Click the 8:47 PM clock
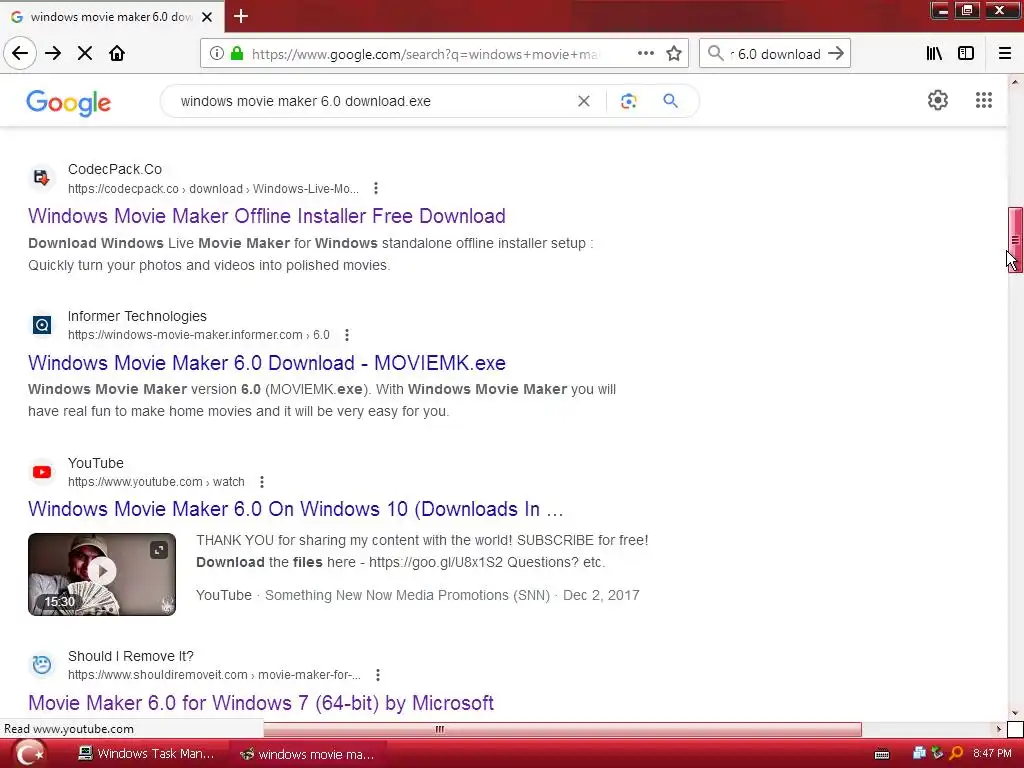Viewport: 1024px width, 768px height. 992,754
